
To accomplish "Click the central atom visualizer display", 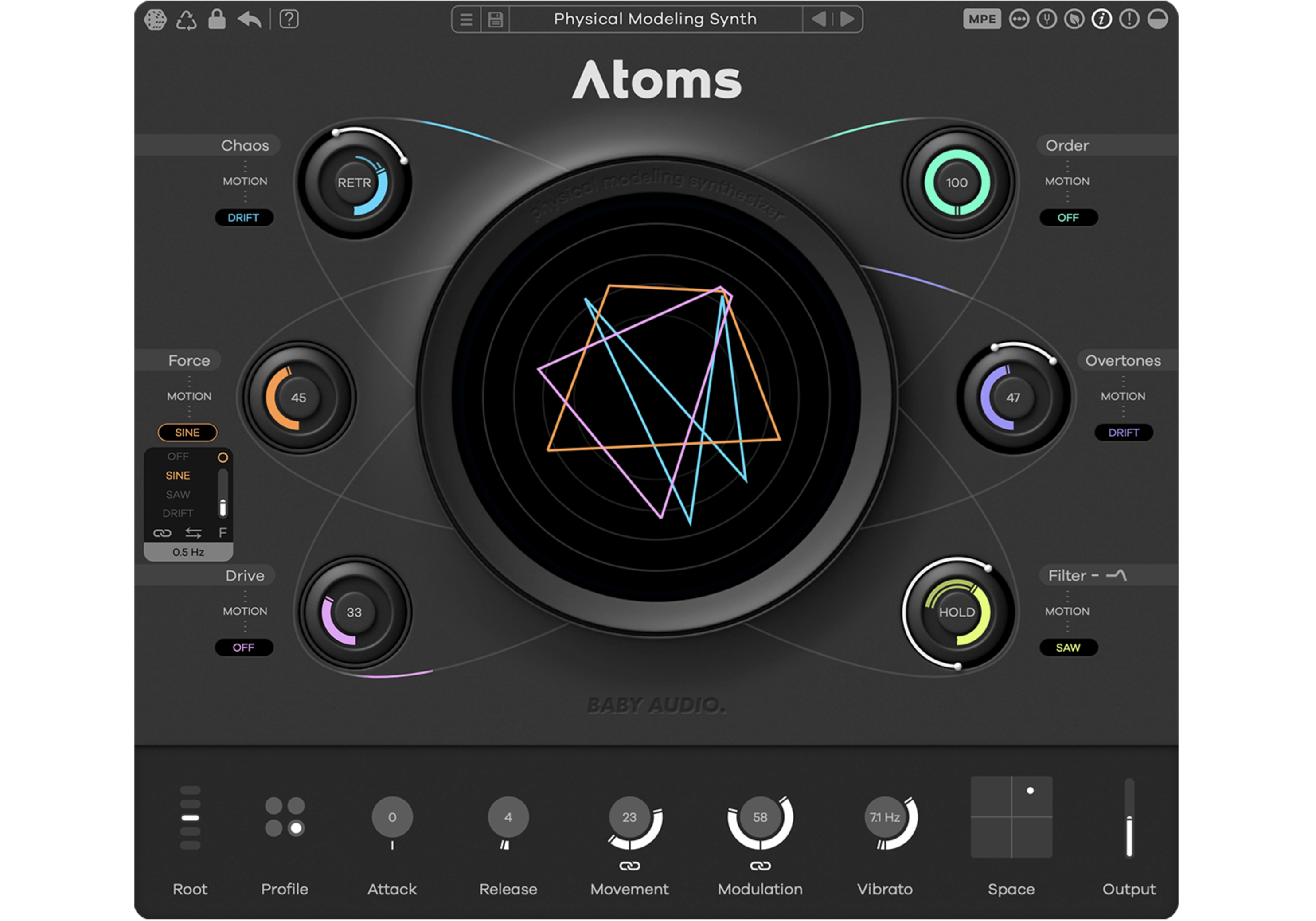I will [x=657, y=398].
